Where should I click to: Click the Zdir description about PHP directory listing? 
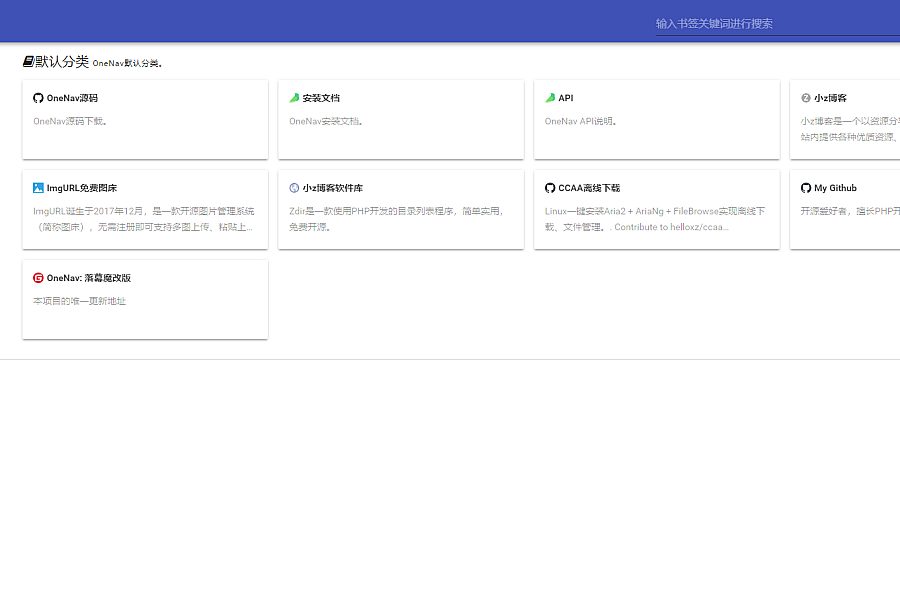click(x=397, y=219)
